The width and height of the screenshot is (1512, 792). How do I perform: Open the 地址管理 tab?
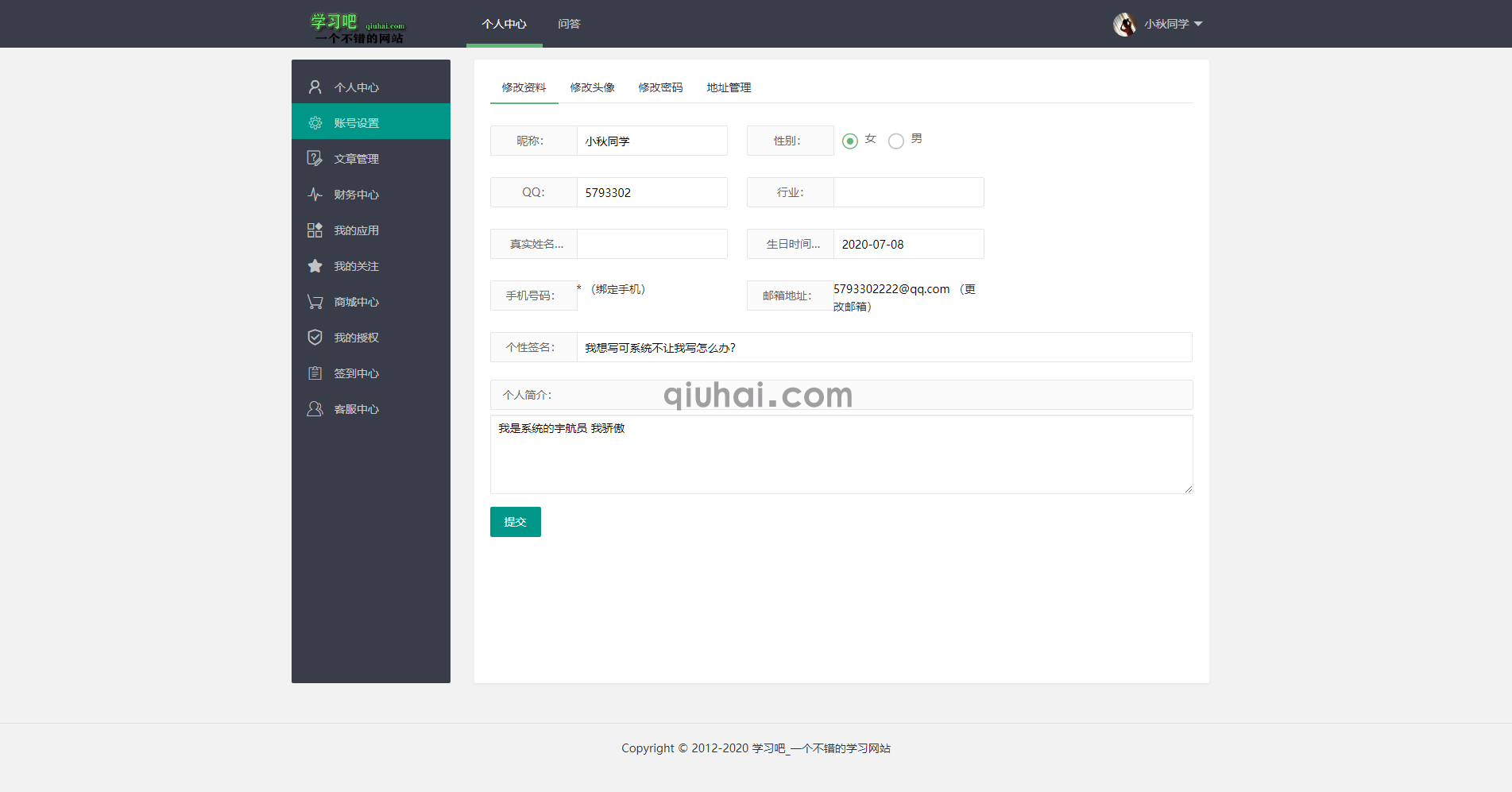pos(728,88)
